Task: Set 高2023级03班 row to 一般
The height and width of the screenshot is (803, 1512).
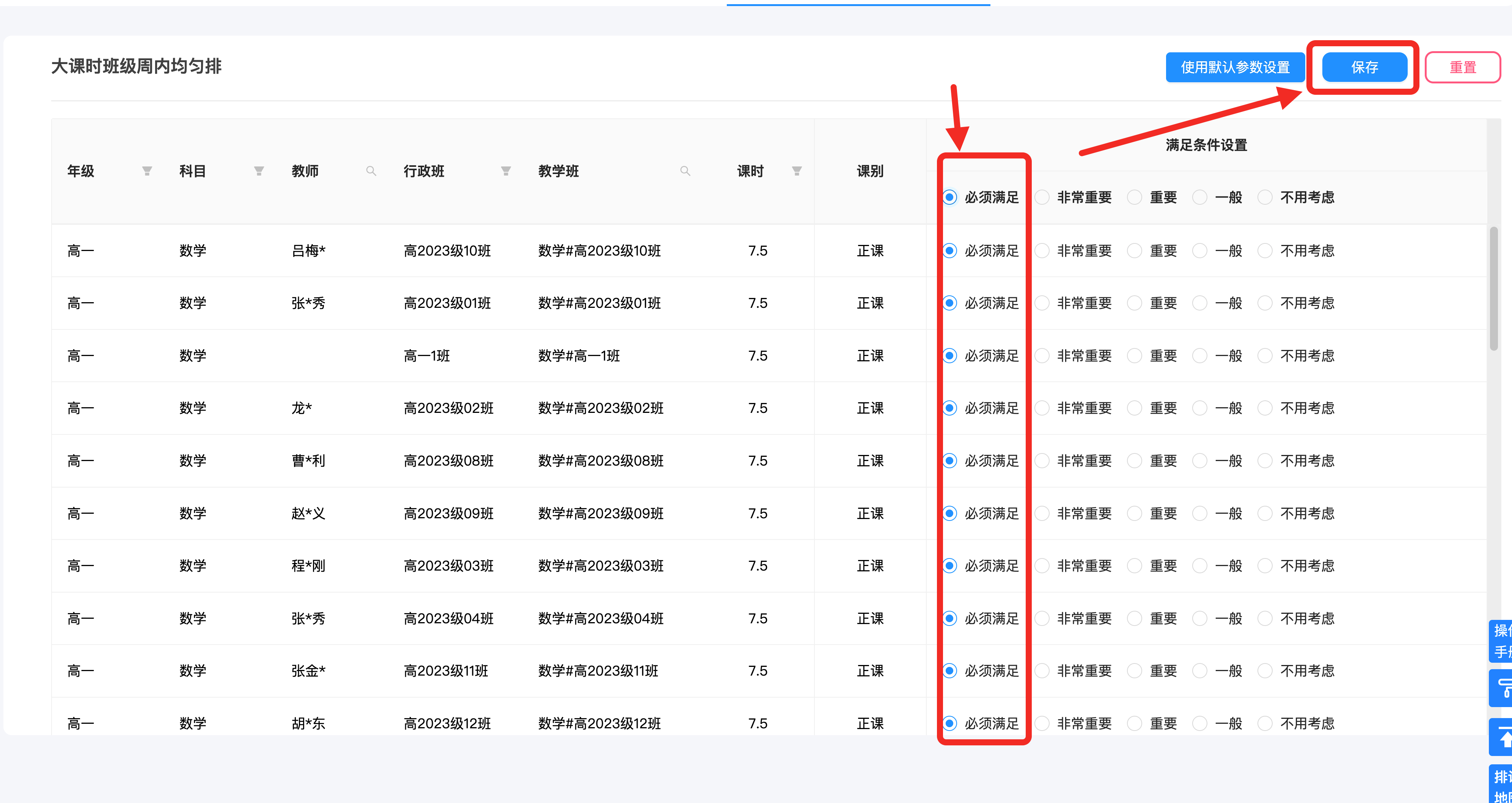Action: pos(1200,565)
